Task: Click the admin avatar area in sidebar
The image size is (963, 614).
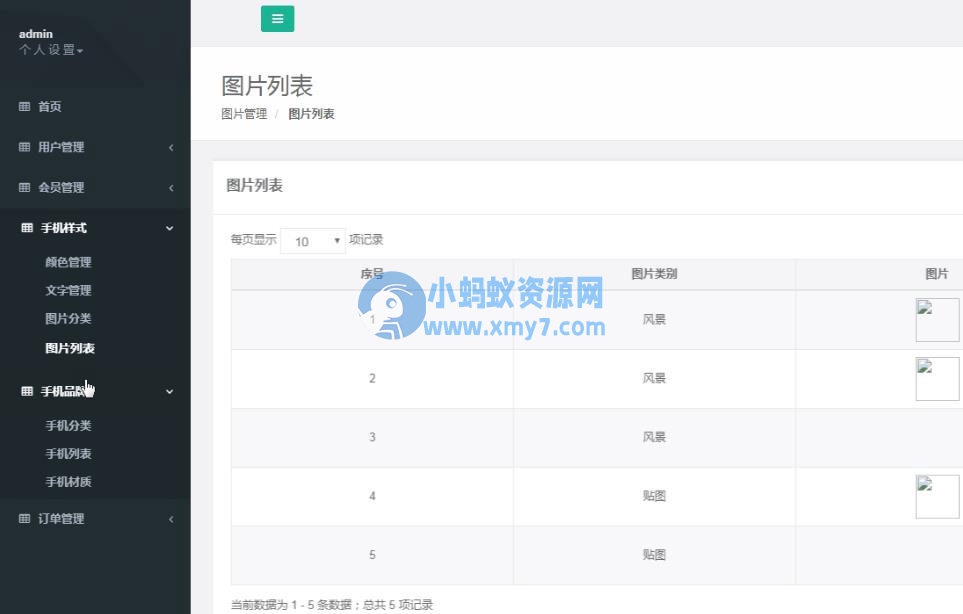Action: (x=35, y=33)
